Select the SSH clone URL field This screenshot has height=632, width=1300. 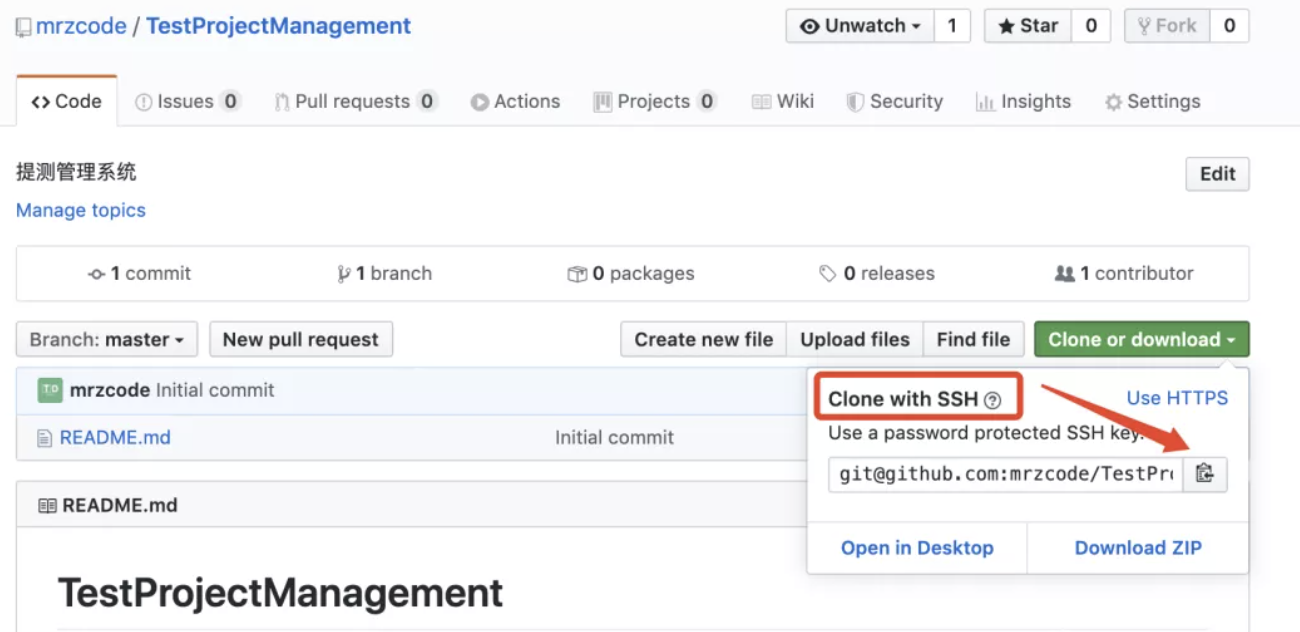click(1005, 474)
